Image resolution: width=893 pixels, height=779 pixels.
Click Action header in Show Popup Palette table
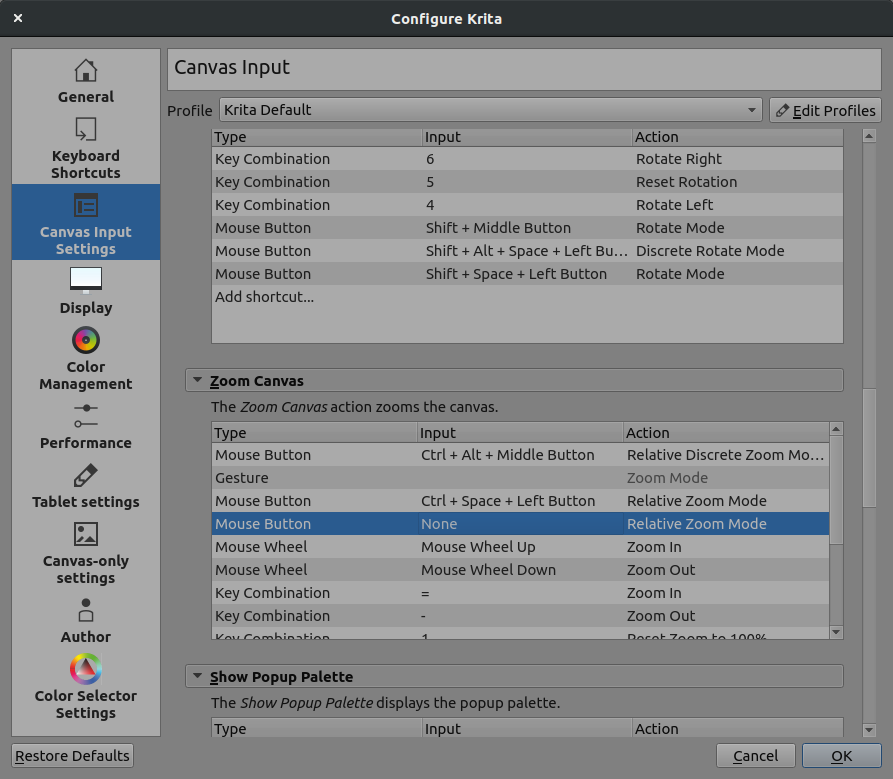pos(738,729)
